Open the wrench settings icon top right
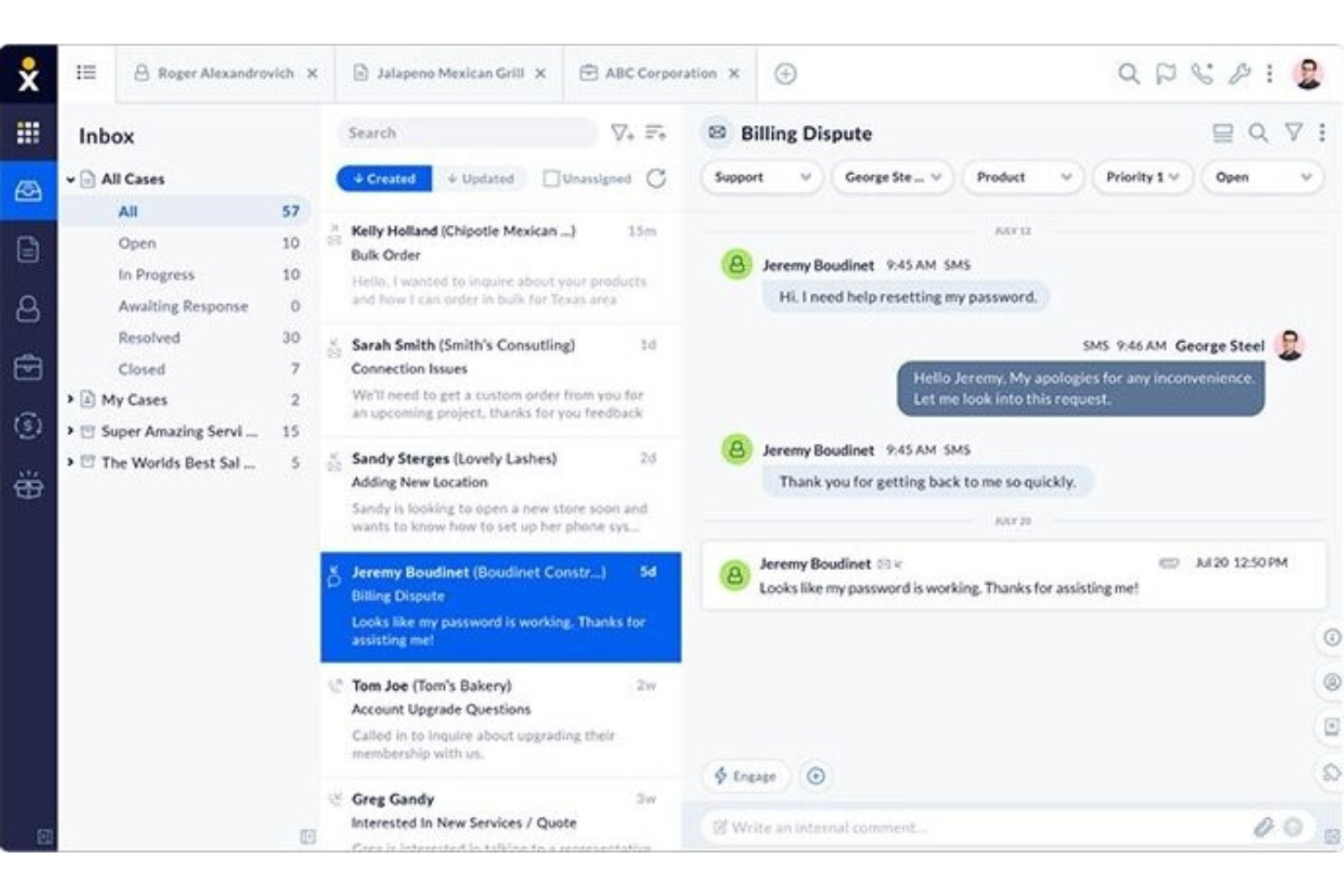Screen dimensions: 1344x896 [1238, 74]
